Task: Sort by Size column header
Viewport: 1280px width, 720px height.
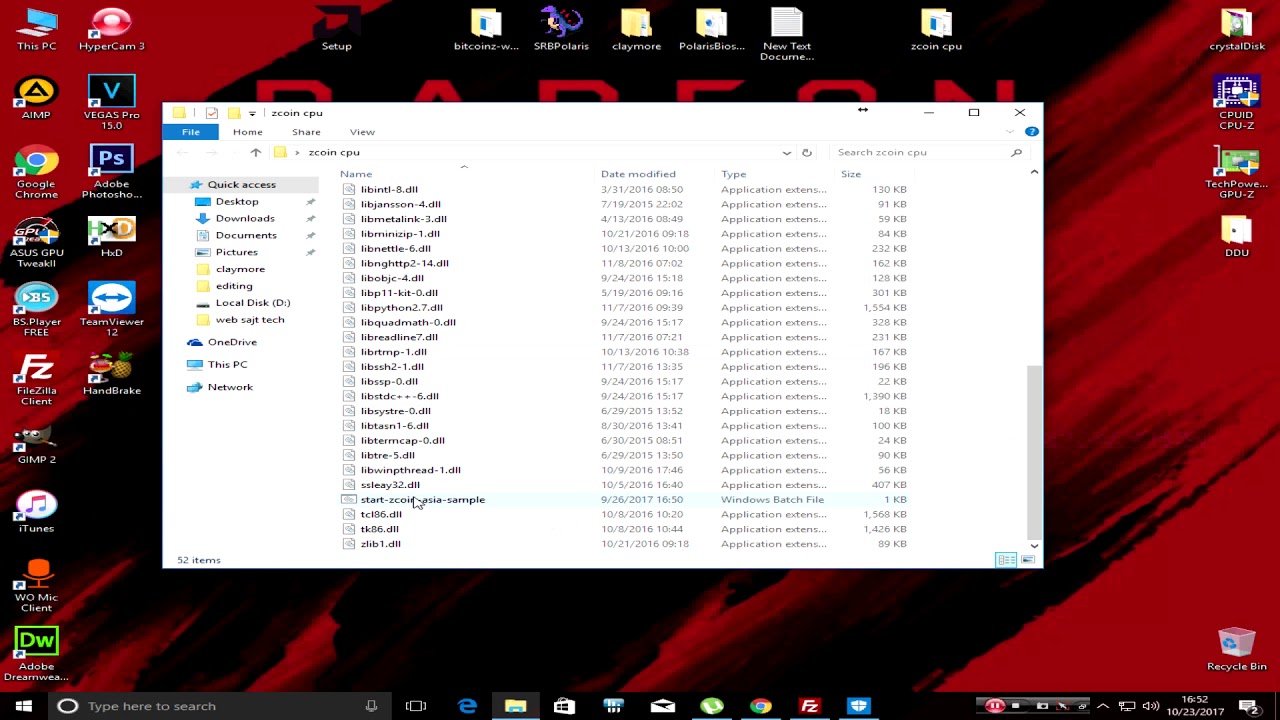Action: tap(875, 174)
